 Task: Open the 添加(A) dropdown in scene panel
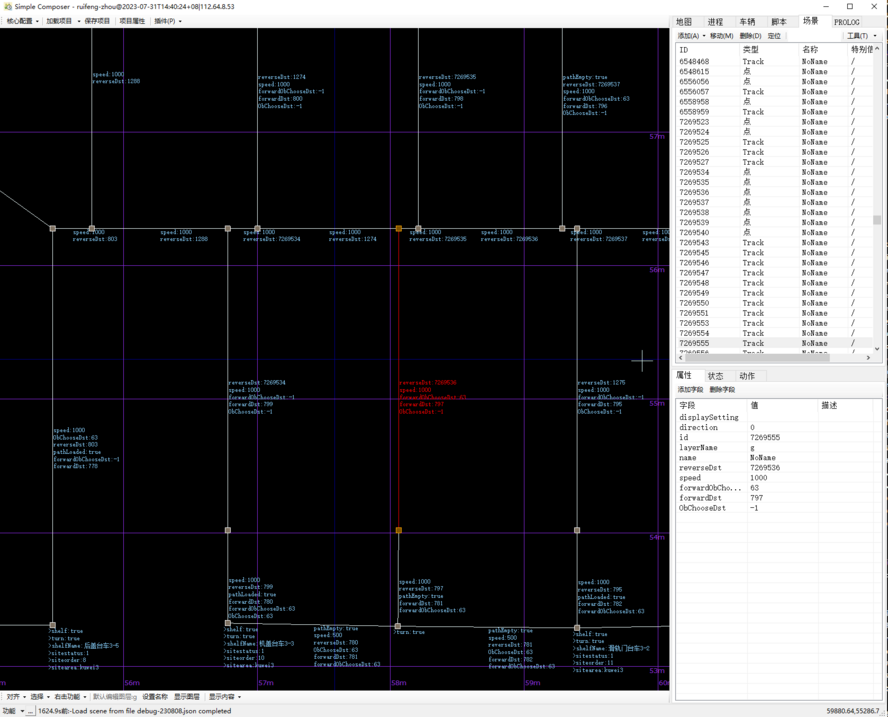pyautogui.click(x=691, y=36)
